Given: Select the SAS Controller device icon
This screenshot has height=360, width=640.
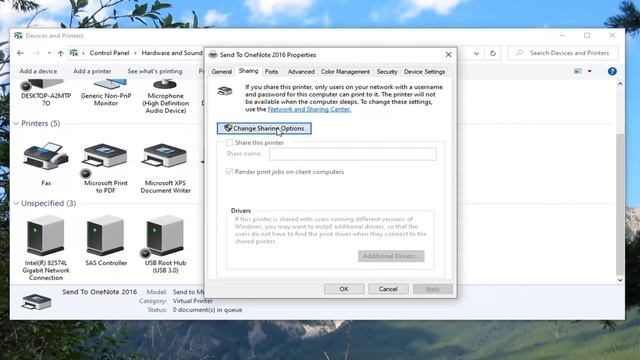Looking at the screenshot, I should [105, 236].
